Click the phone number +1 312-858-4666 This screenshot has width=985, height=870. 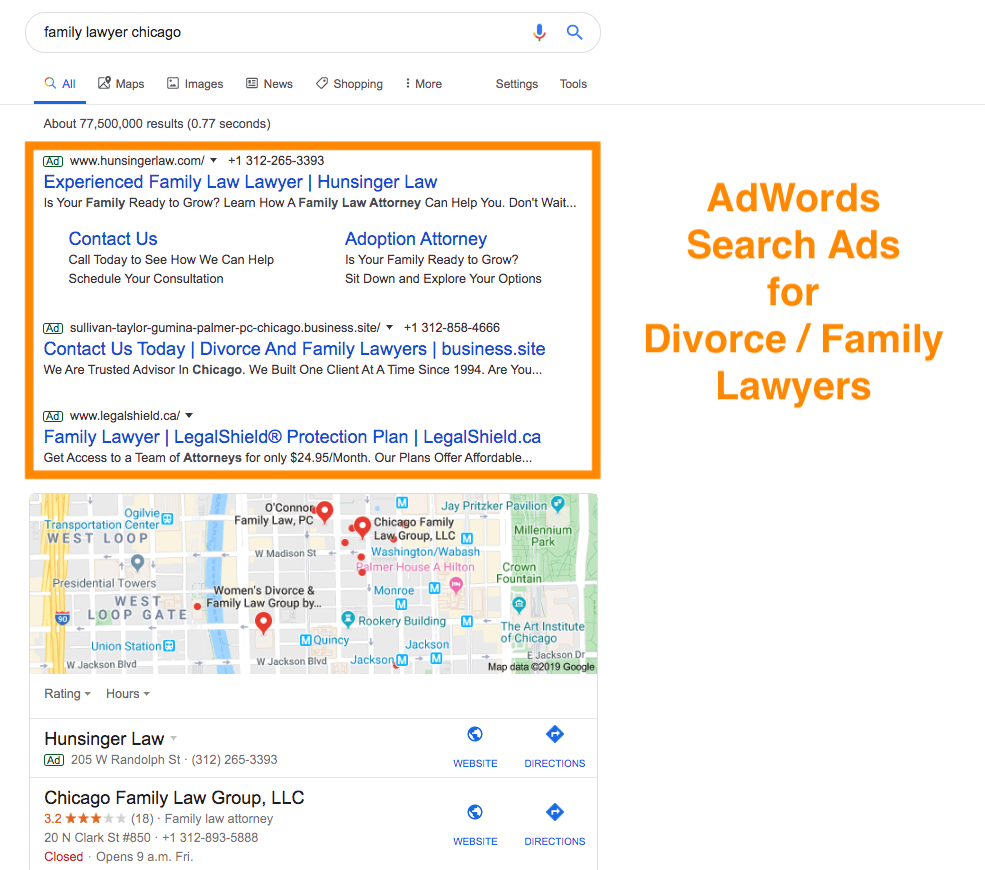(452, 327)
